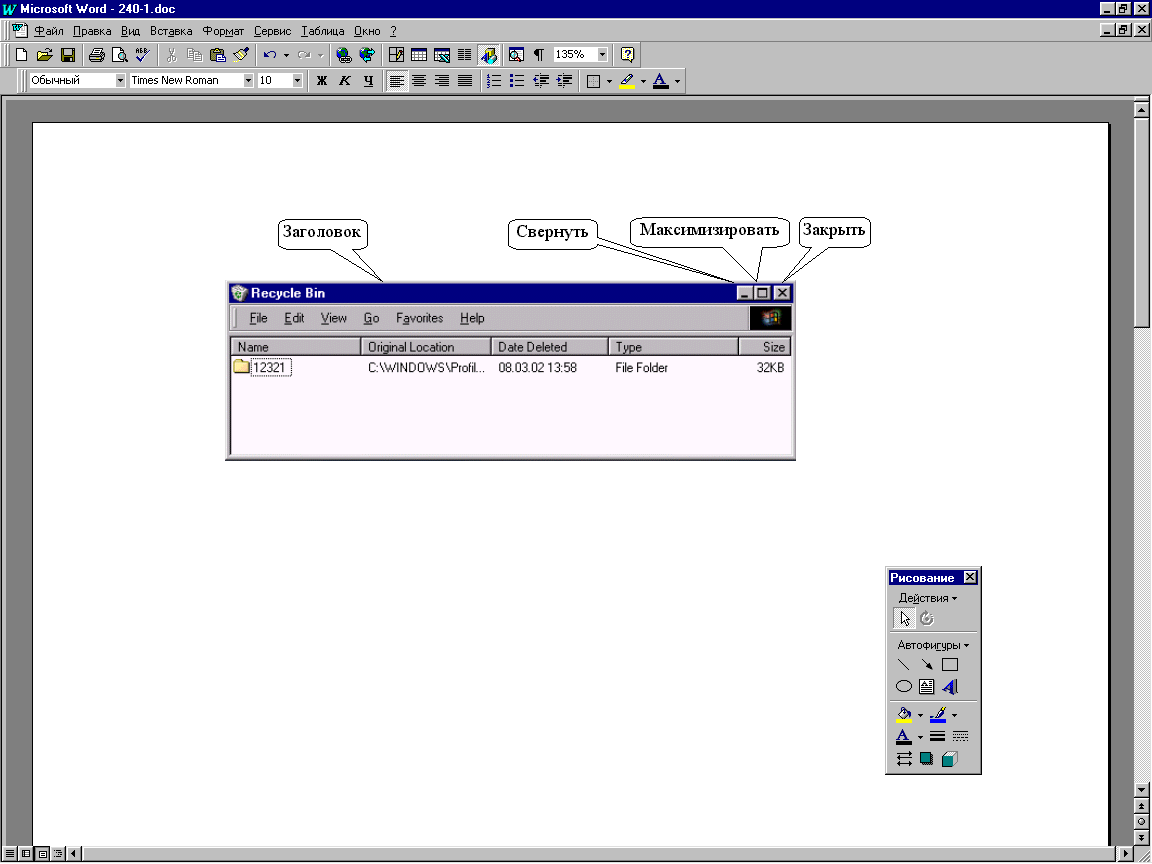Click the Insert Table icon
The width and height of the screenshot is (1152, 864).
pos(419,54)
